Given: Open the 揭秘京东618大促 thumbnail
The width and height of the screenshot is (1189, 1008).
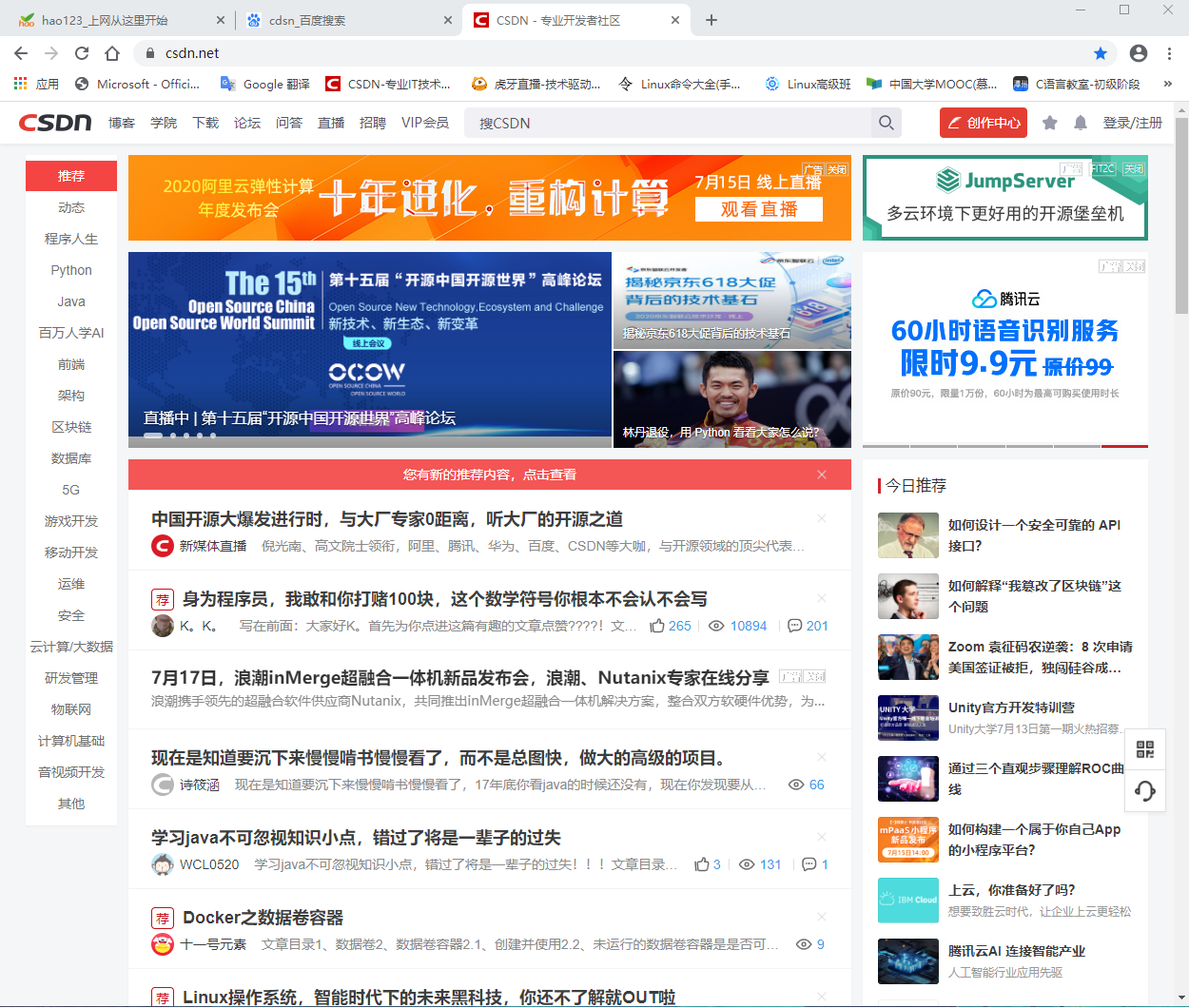Looking at the screenshot, I should (x=732, y=300).
